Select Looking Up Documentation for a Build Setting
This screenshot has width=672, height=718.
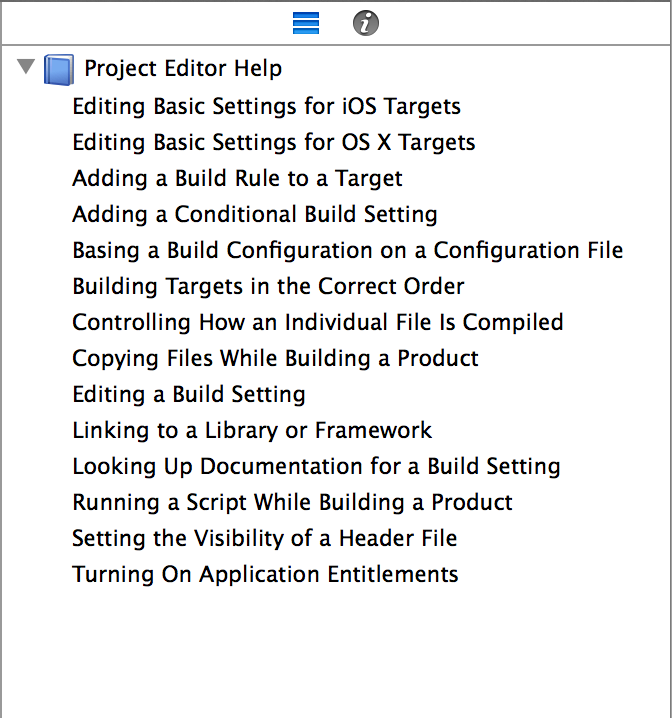316,466
